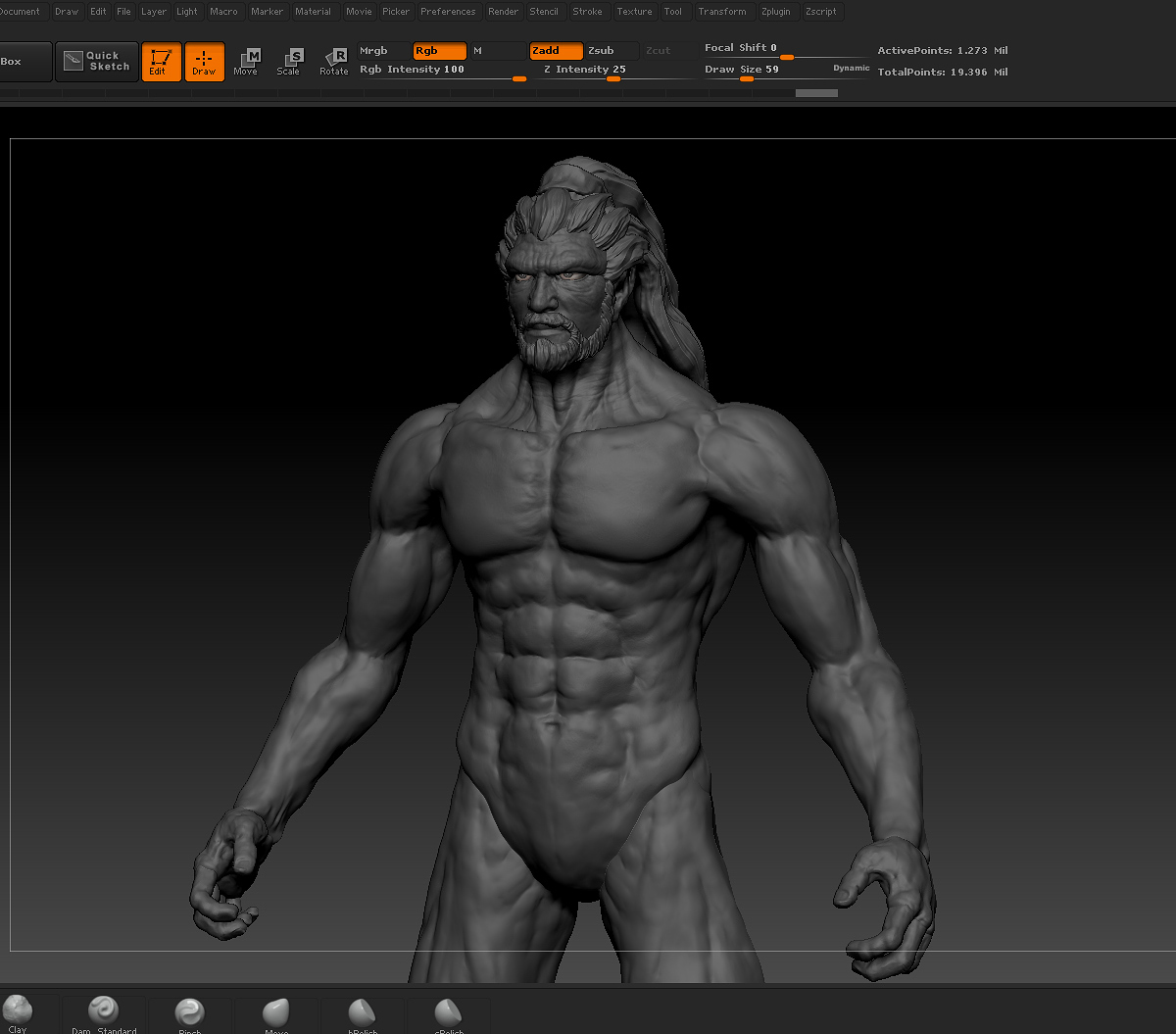Toggle the Rgb channel button

click(439, 51)
